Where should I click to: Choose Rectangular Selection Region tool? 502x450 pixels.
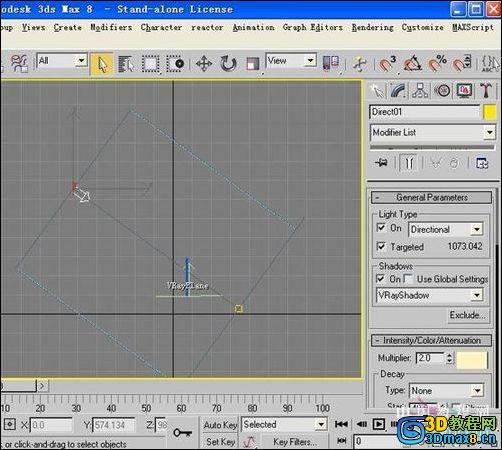point(150,63)
